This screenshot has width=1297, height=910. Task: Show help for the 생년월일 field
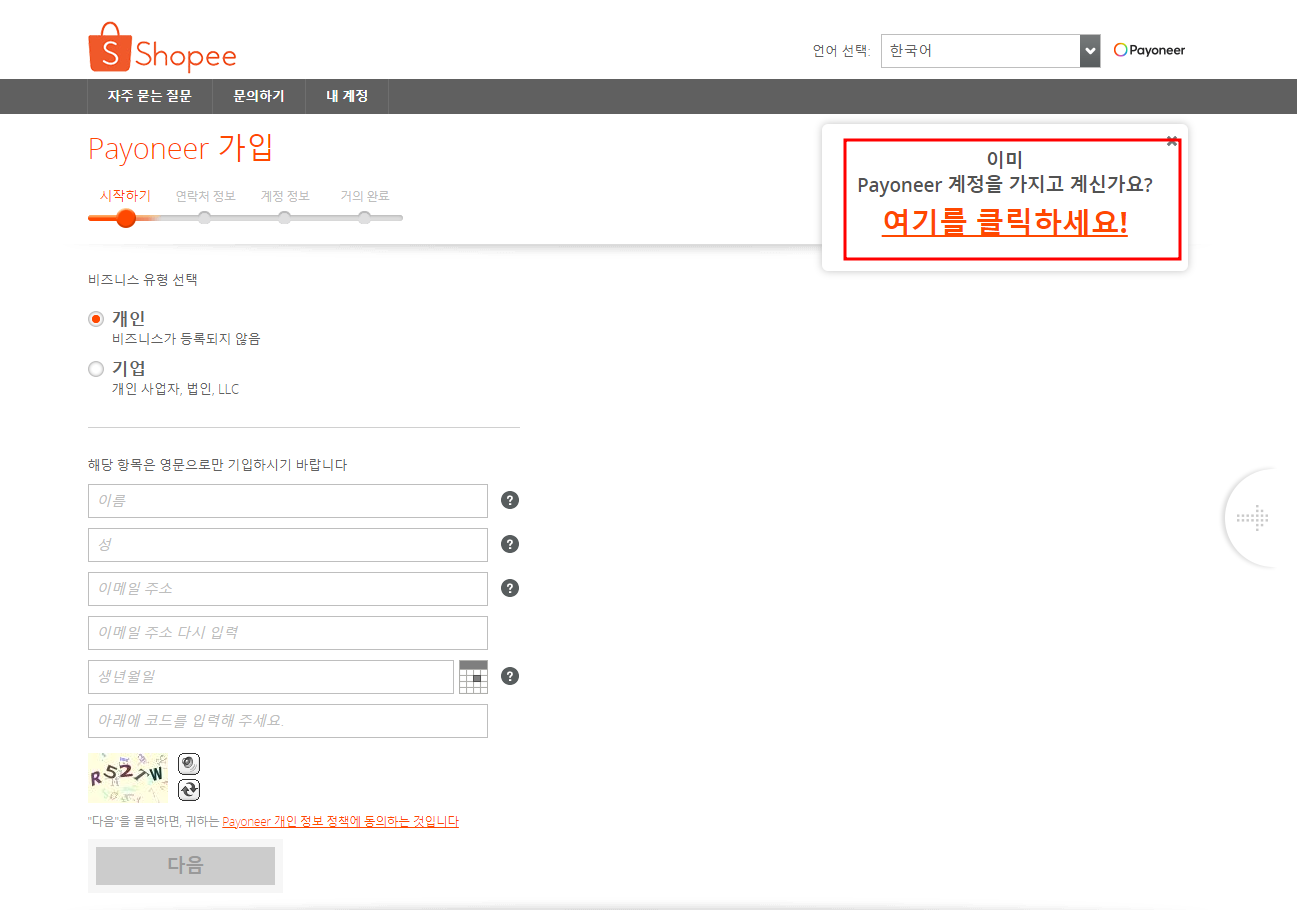[x=510, y=676]
